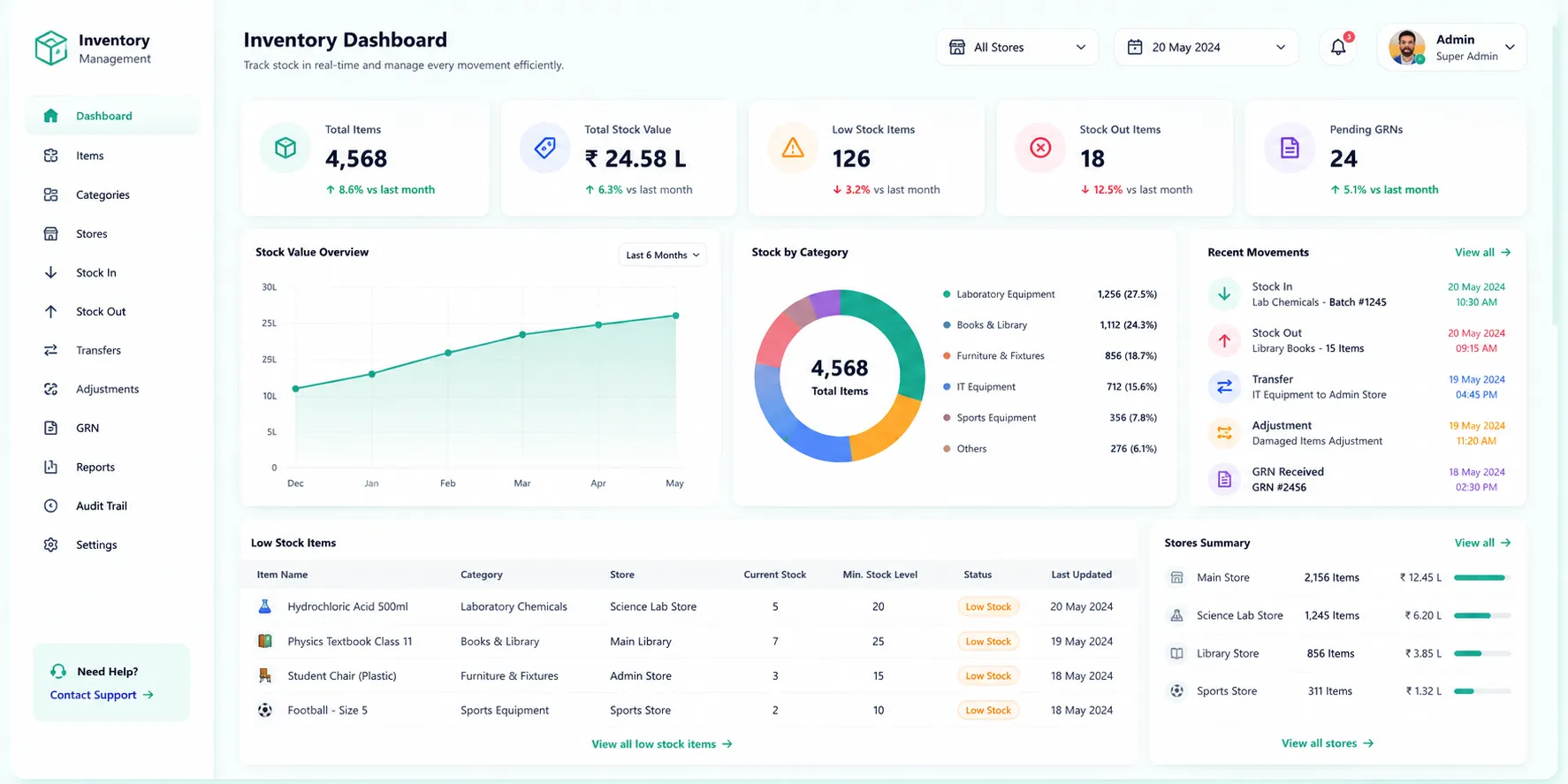This screenshot has width=1568, height=784.
Task: Click the Hydrochloric Acid flask icon
Action: (x=264, y=606)
